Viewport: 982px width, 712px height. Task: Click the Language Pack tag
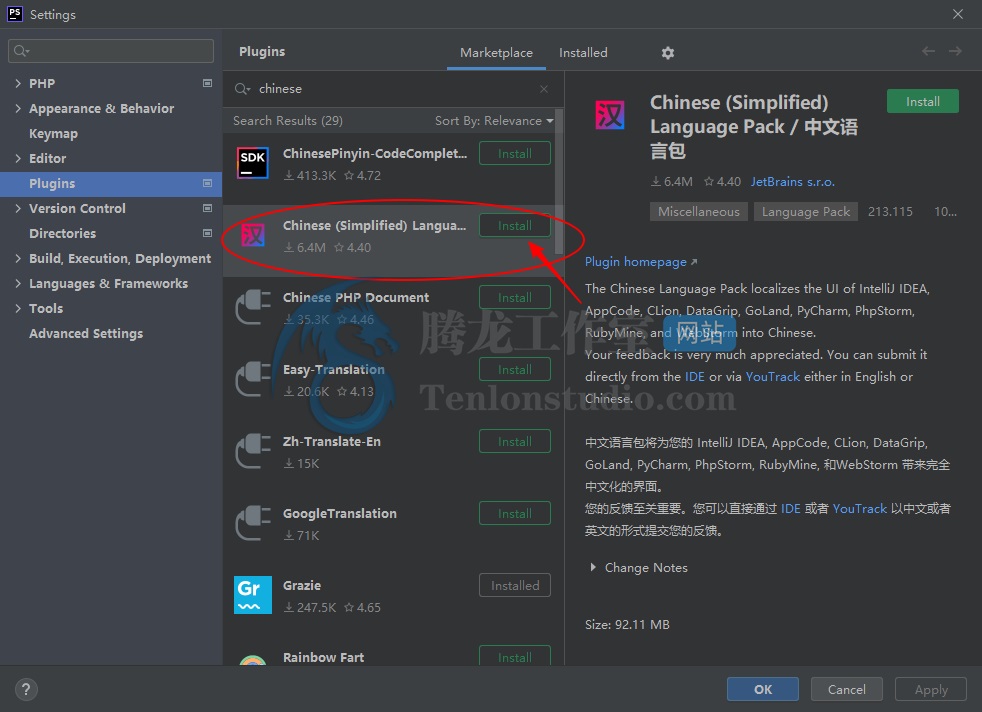[x=805, y=212]
